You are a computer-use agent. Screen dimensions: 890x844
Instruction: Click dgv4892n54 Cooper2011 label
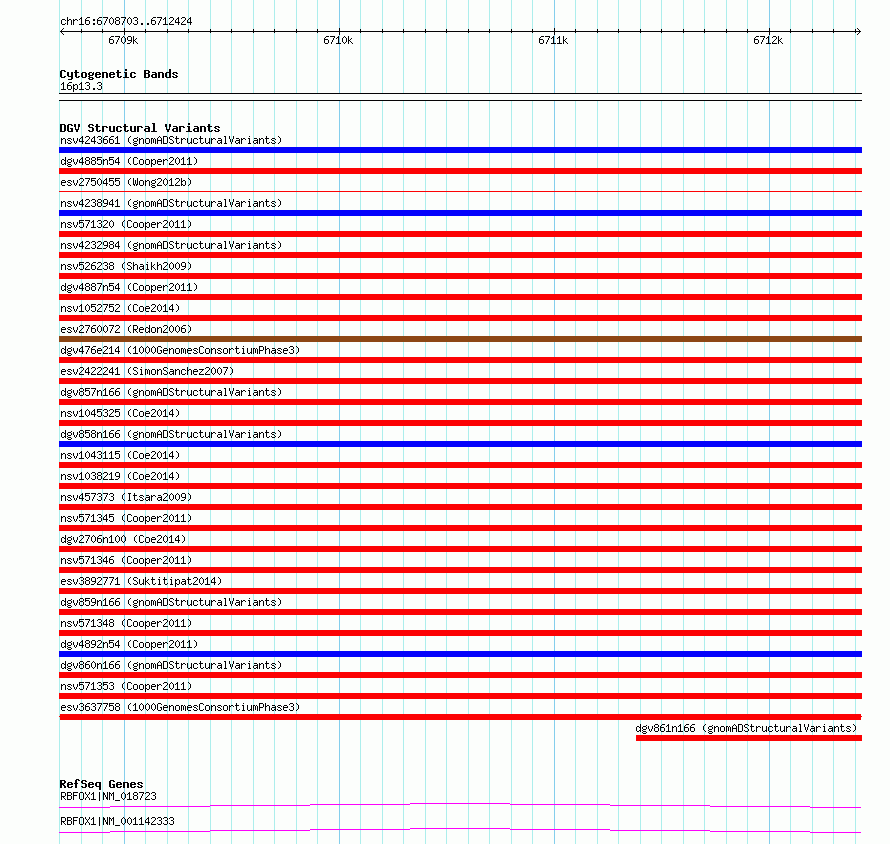coord(129,644)
